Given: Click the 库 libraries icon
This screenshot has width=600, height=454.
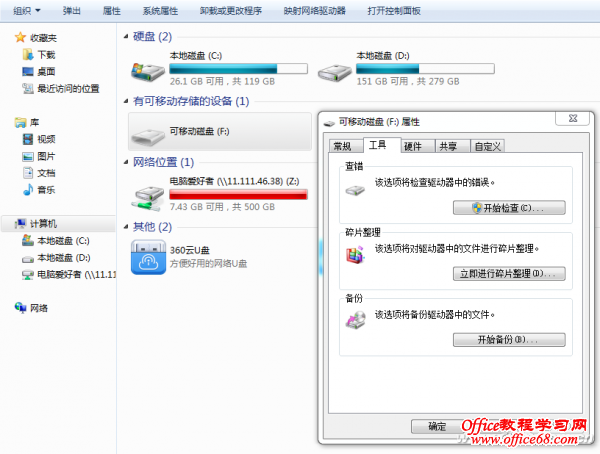Looking at the screenshot, I should point(20,122).
